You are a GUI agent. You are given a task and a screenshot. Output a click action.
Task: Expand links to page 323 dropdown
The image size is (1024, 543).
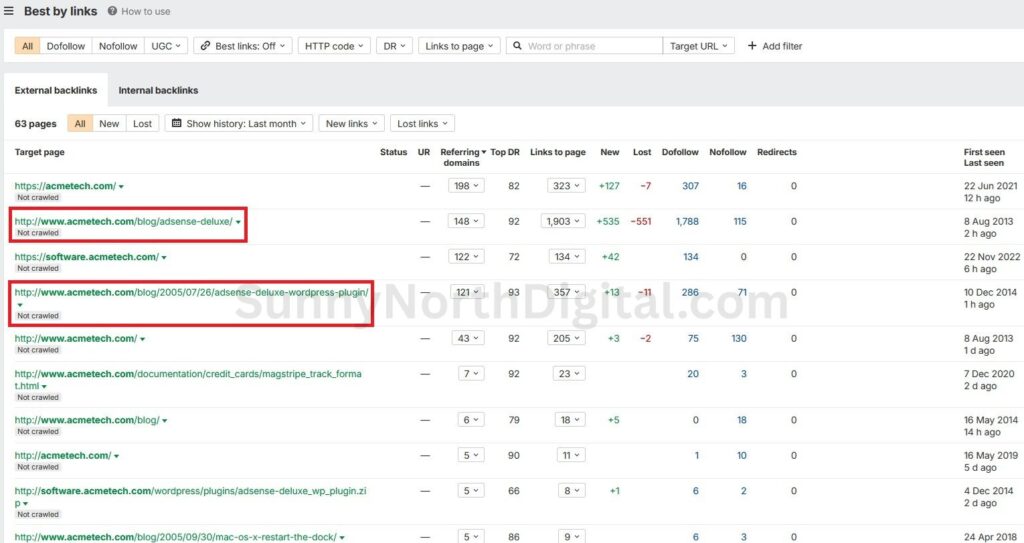coord(566,186)
